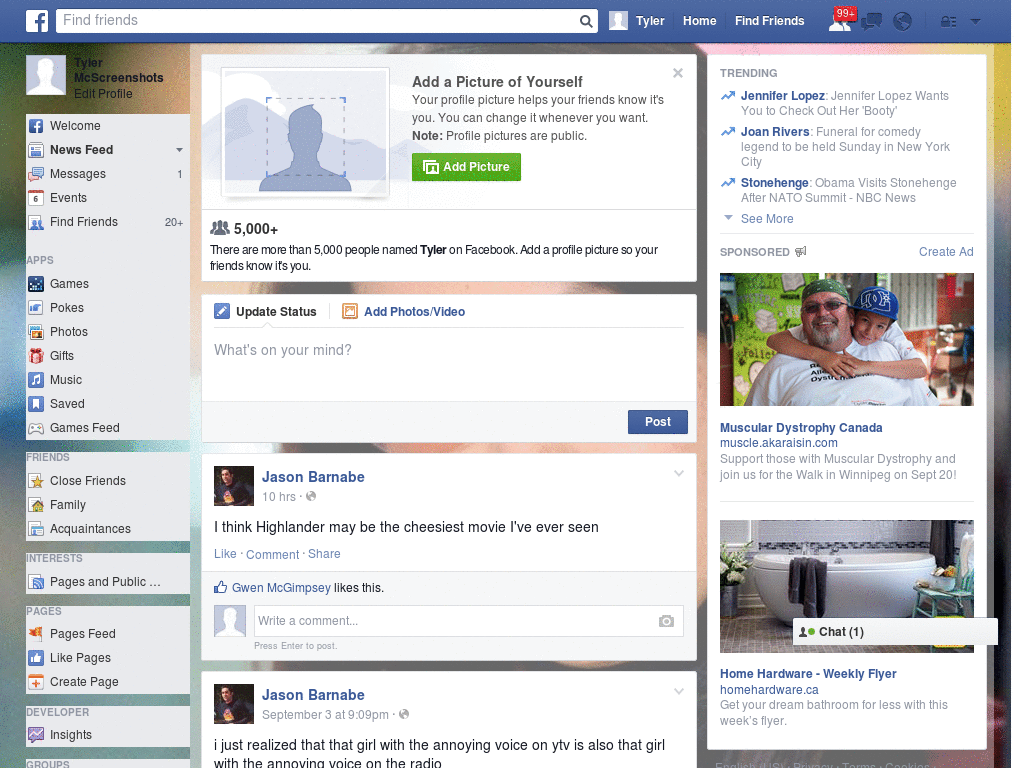Click the What's on your mind box
This screenshot has width=1024, height=768.
coord(449,364)
